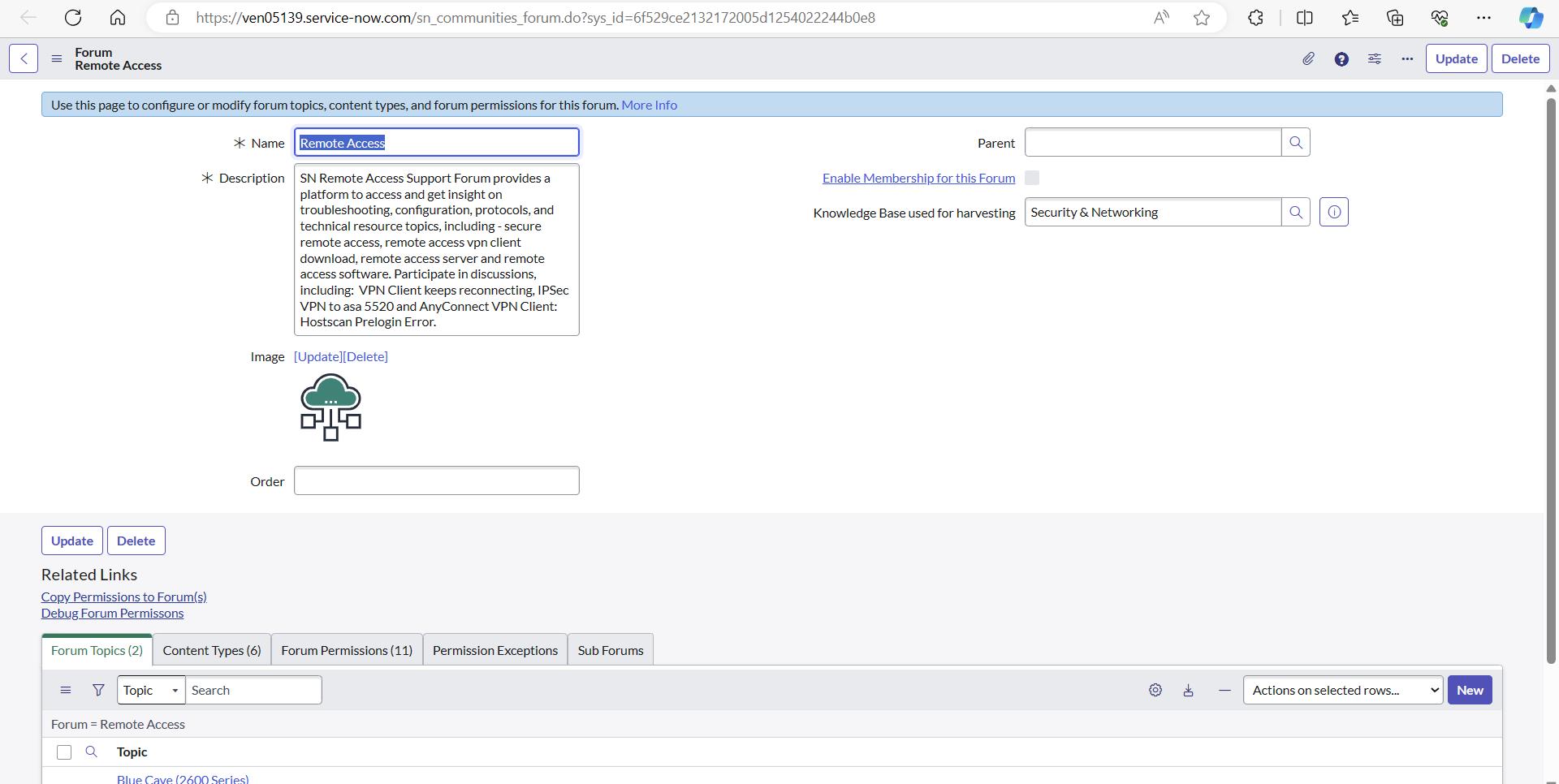1559x784 pixels.
Task: Manage attachments paperclip icon
Action: pos(1308,58)
